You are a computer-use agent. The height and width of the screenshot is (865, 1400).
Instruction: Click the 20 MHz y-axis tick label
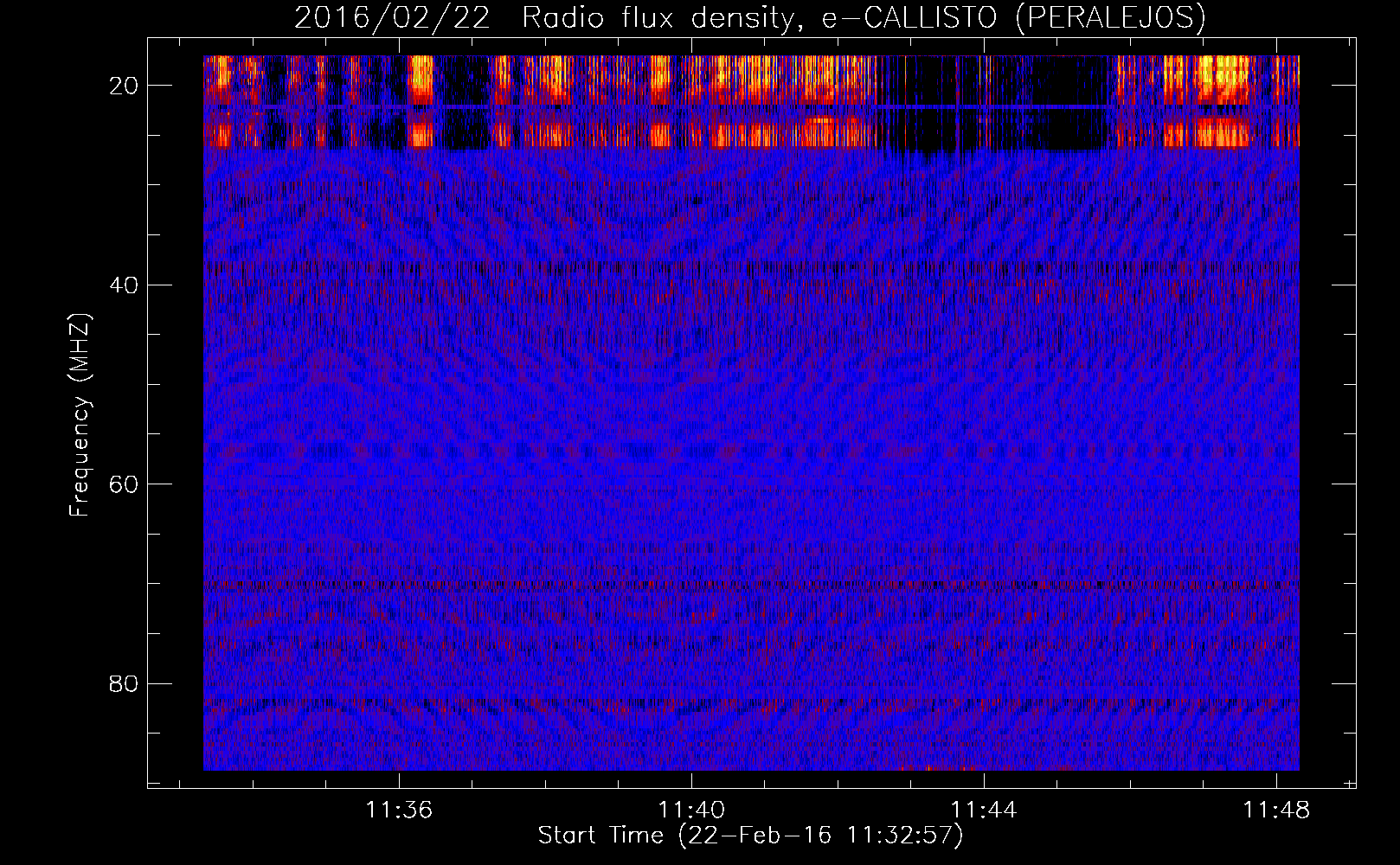click(124, 85)
